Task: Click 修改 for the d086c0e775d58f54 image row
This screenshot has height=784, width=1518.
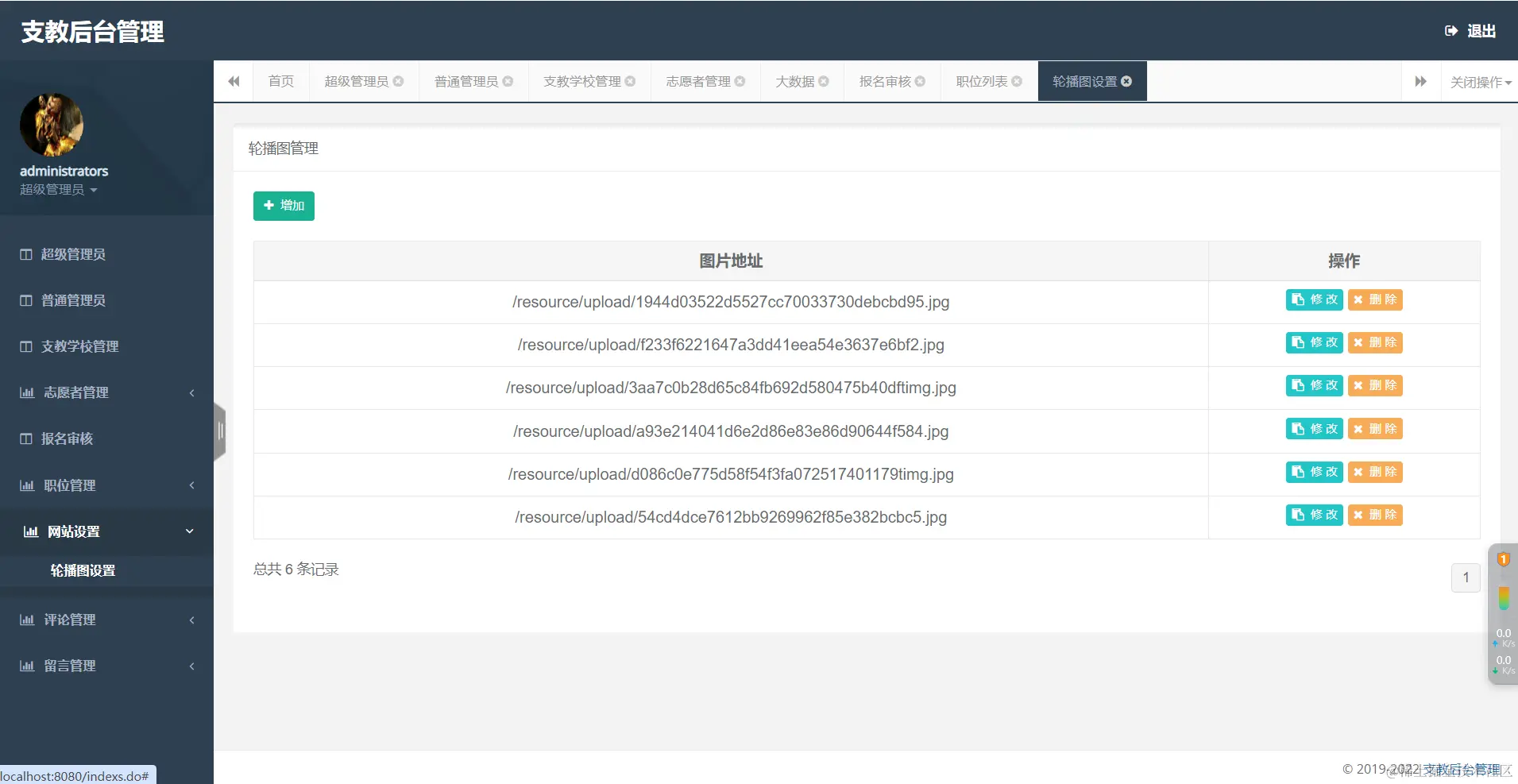Action: pos(1314,472)
